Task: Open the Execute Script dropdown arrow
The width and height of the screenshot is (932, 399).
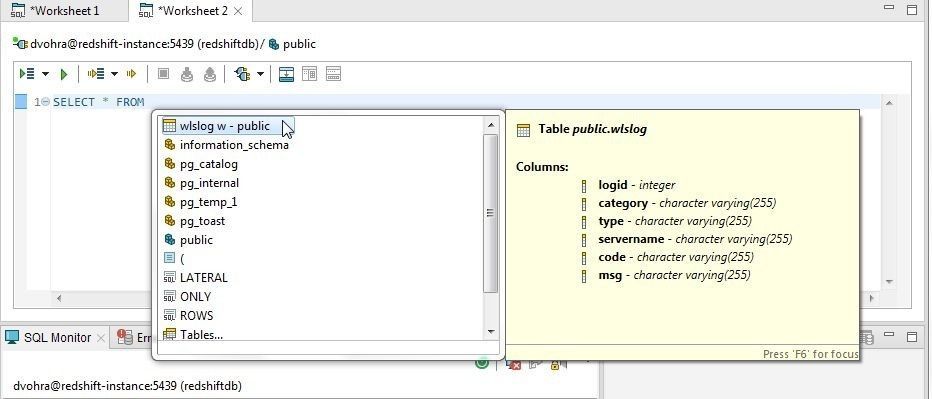Action: click(x=45, y=74)
